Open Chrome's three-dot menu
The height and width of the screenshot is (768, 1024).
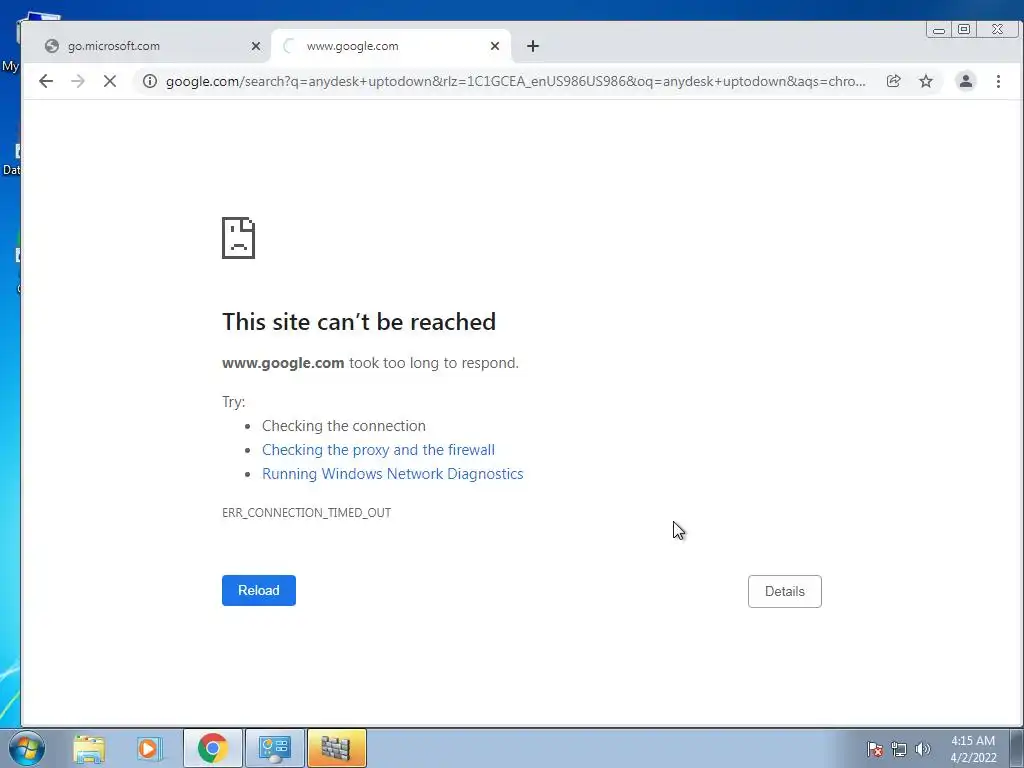point(998,81)
